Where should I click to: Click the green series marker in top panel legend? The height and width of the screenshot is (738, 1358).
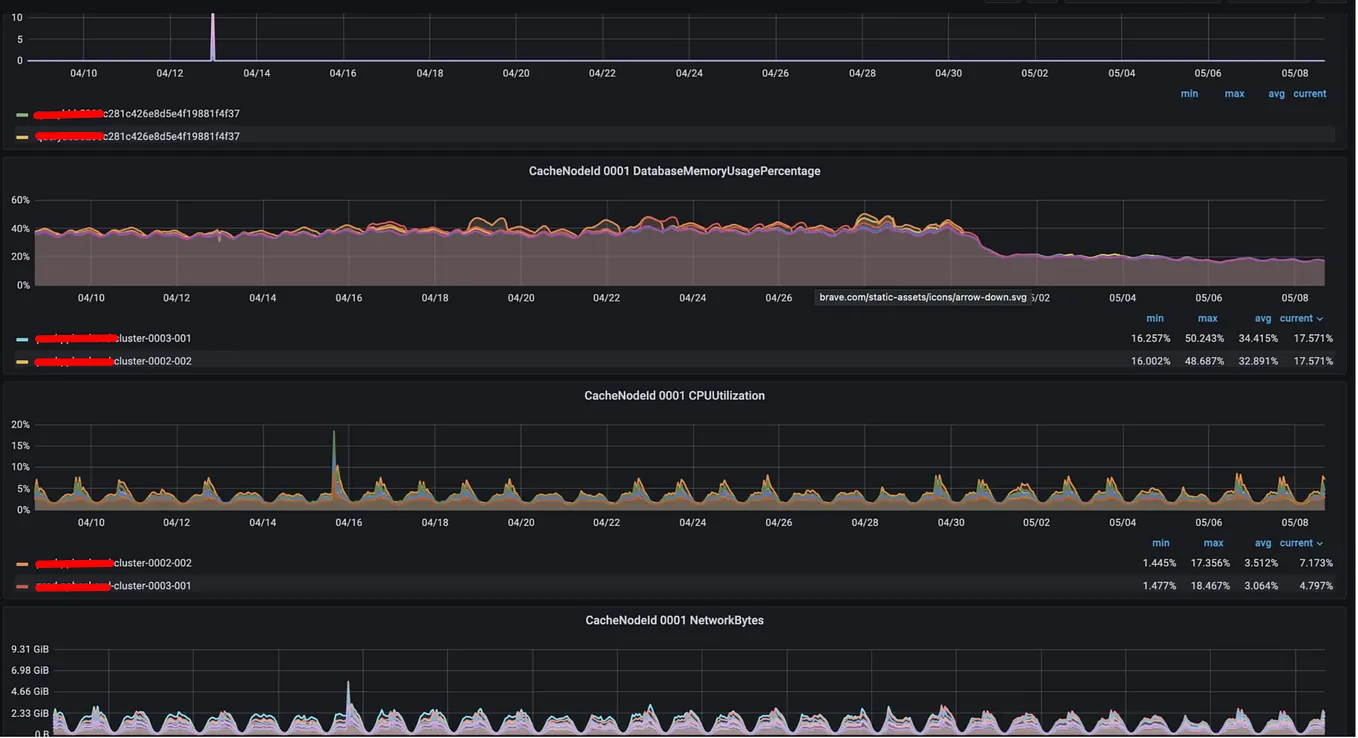[x=22, y=113]
